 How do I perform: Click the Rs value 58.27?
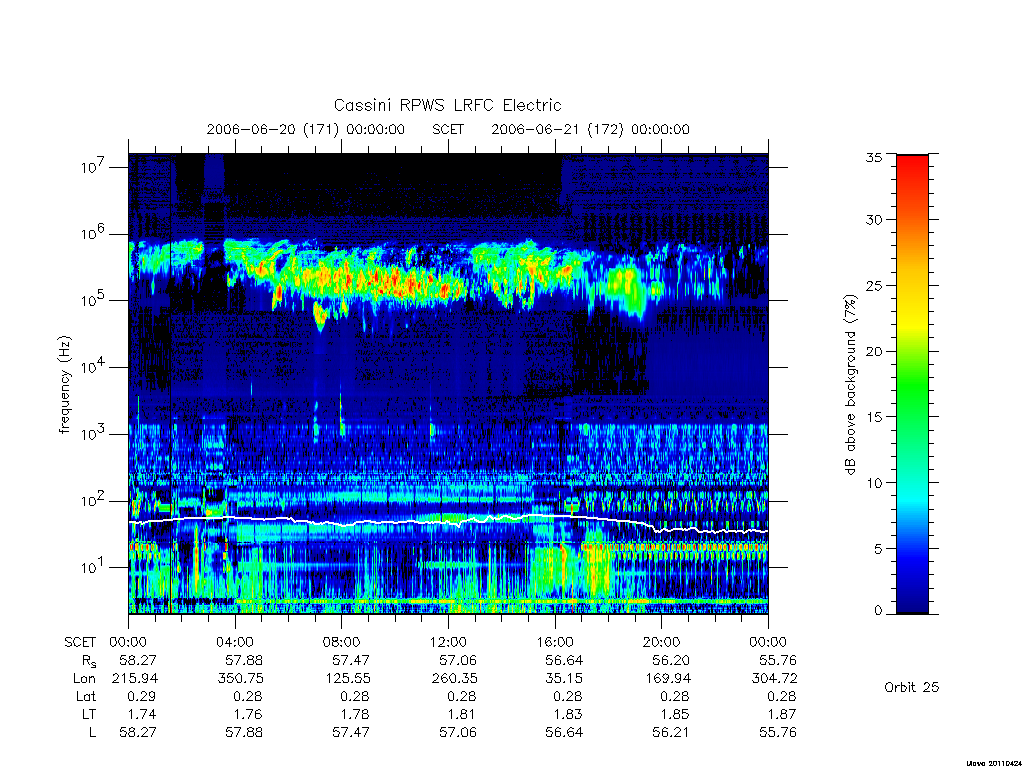[138, 660]
